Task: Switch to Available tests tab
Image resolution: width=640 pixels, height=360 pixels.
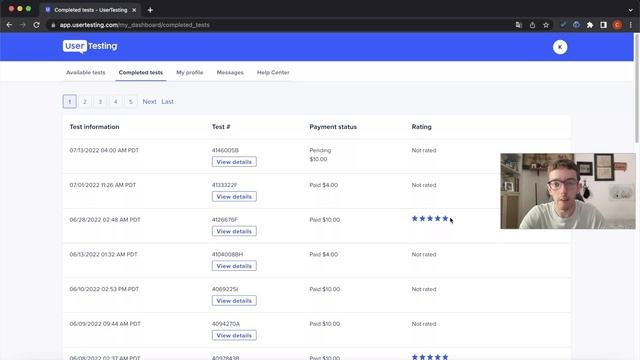Action: coord(86,73)
